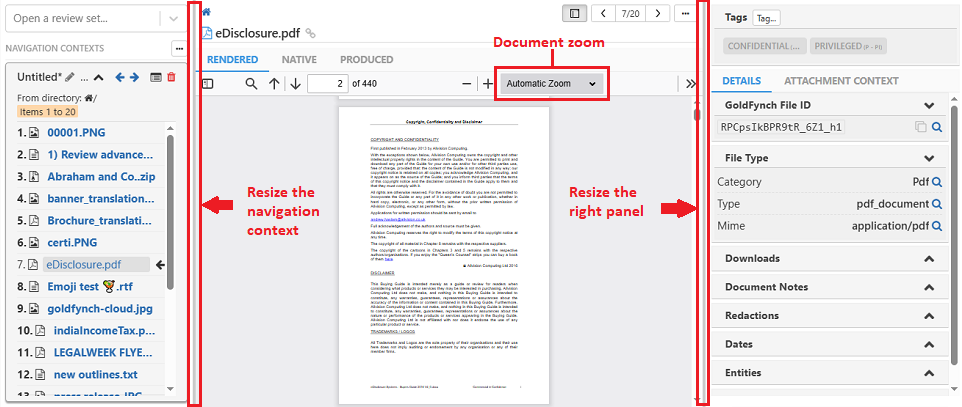
Task: Search by Mime application/pdf magnifier
Action: [937, 226]
